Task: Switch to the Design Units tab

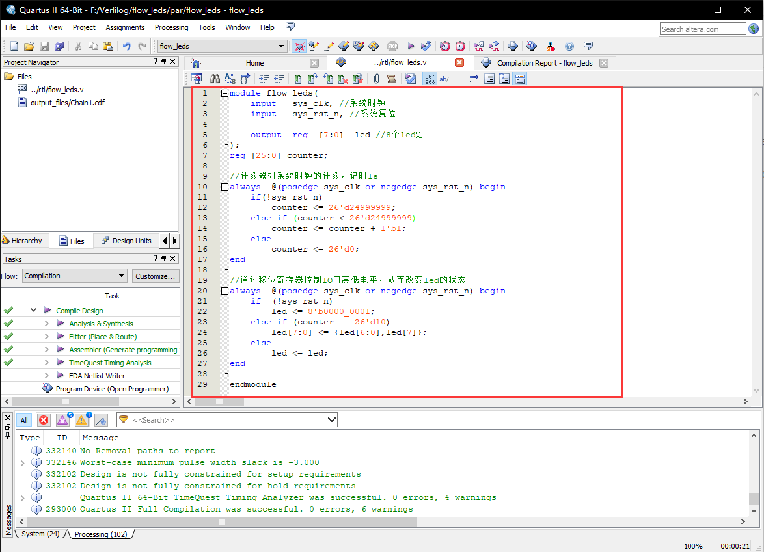Action: [x=127, y=241]
